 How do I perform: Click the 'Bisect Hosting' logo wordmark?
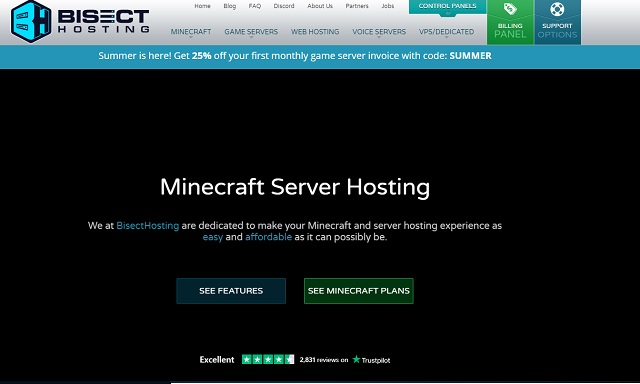pos(104,21)
